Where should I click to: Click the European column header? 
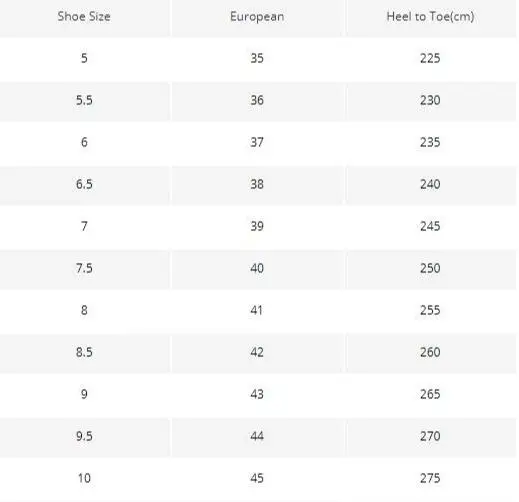(x=257, y=16)
